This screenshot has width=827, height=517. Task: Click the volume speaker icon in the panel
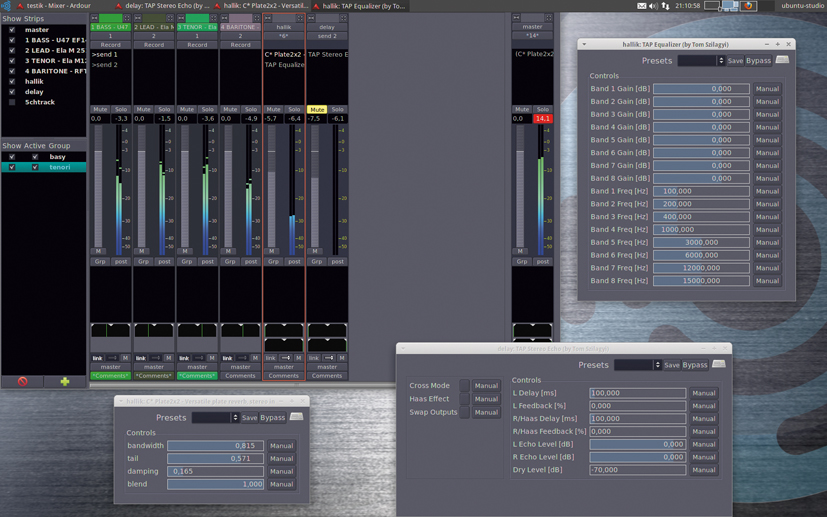653,6
